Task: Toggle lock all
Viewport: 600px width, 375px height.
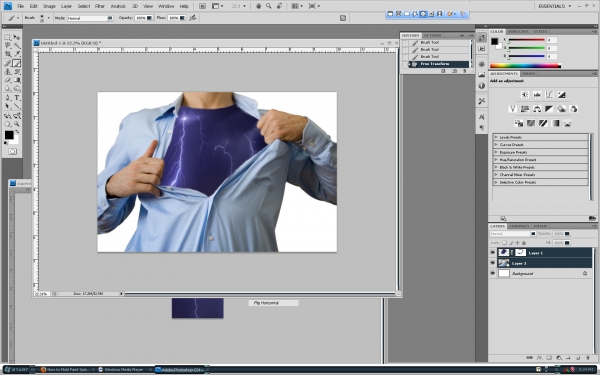Action: (x=524, y=243)
